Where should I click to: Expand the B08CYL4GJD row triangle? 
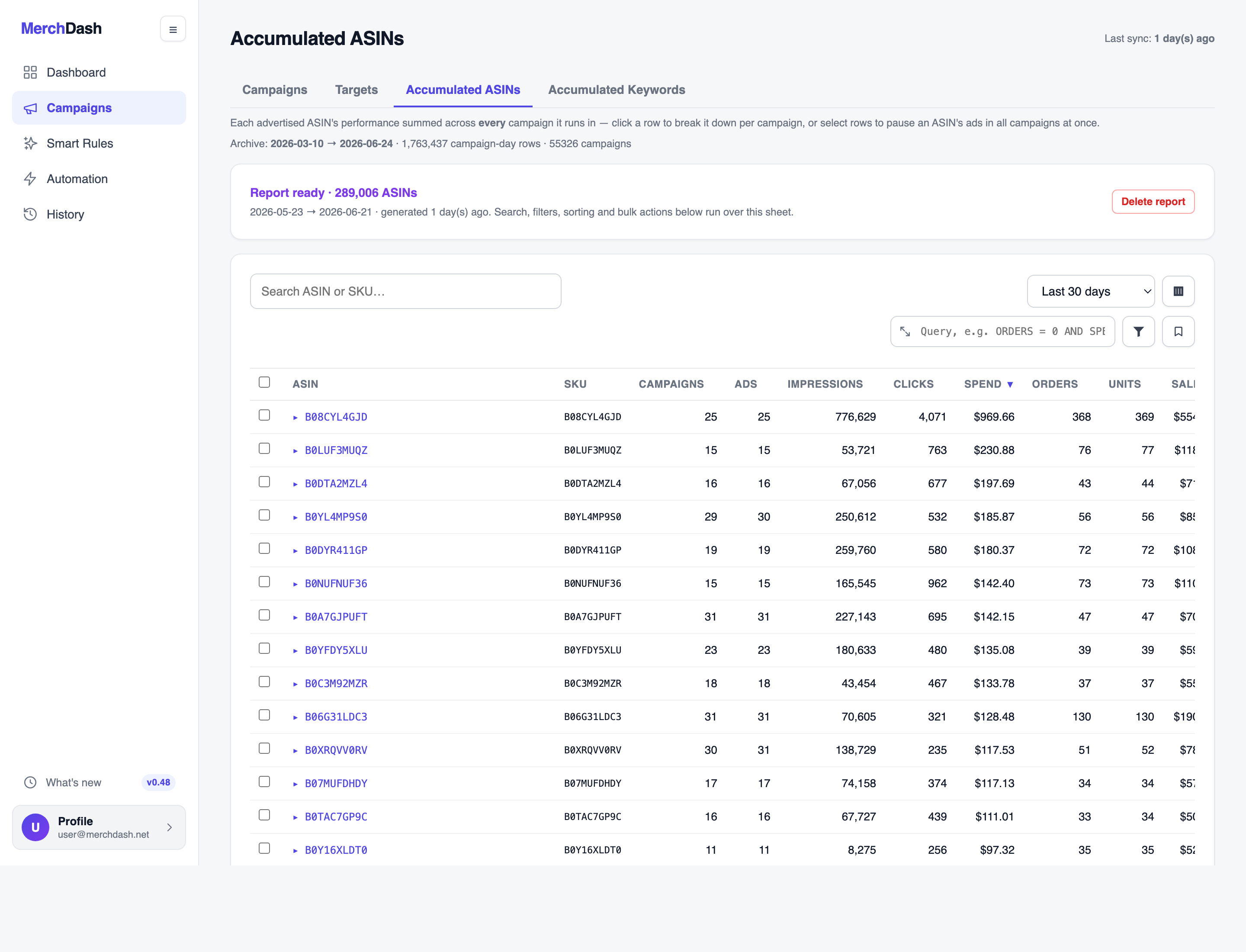click(295, 418)
